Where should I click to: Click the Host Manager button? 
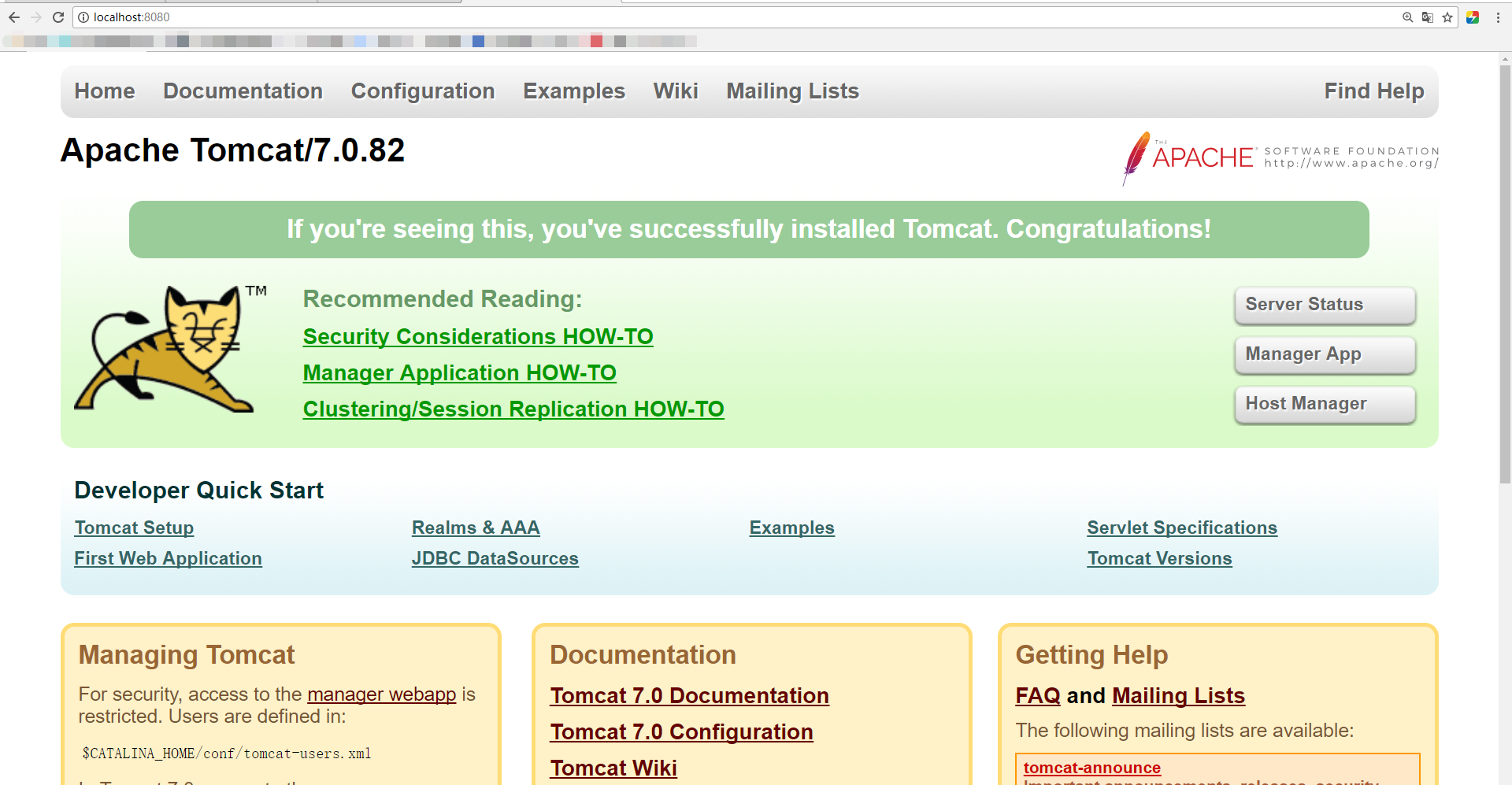(1325, 405)
